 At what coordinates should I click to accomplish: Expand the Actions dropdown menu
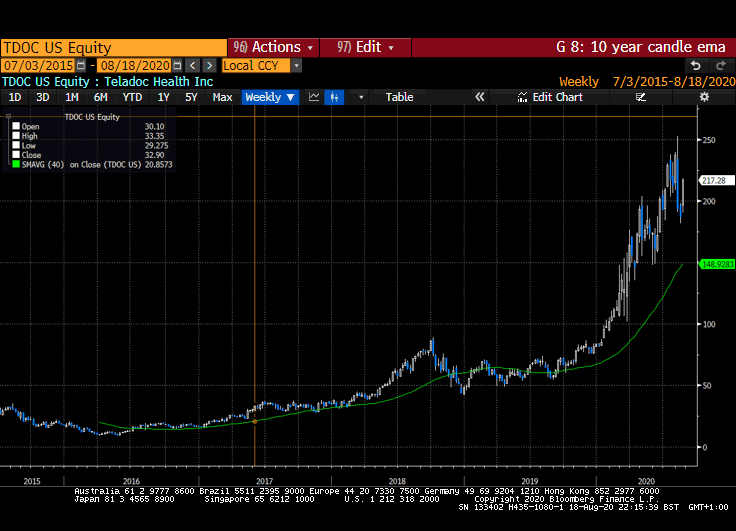click(x=273, y=47)
